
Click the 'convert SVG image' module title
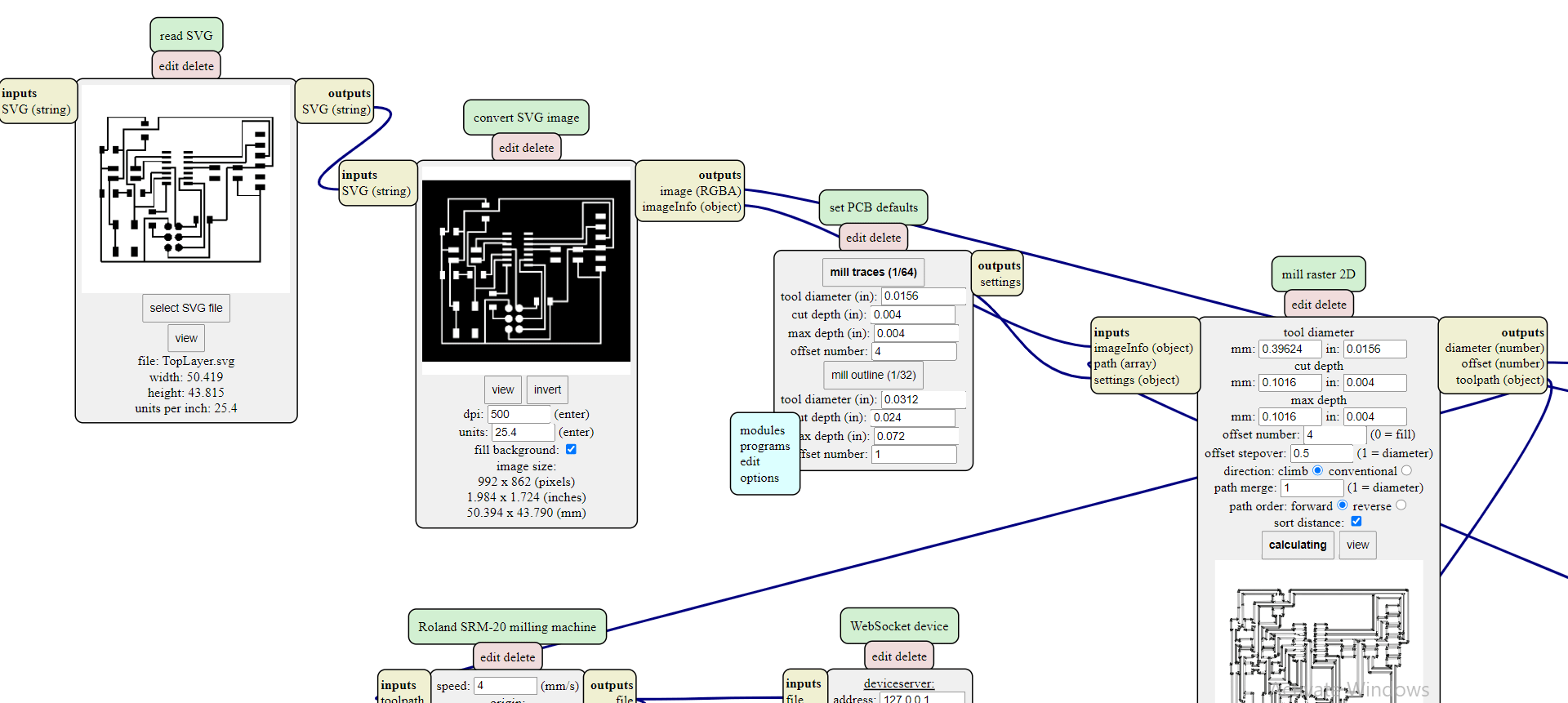point(526,118)
